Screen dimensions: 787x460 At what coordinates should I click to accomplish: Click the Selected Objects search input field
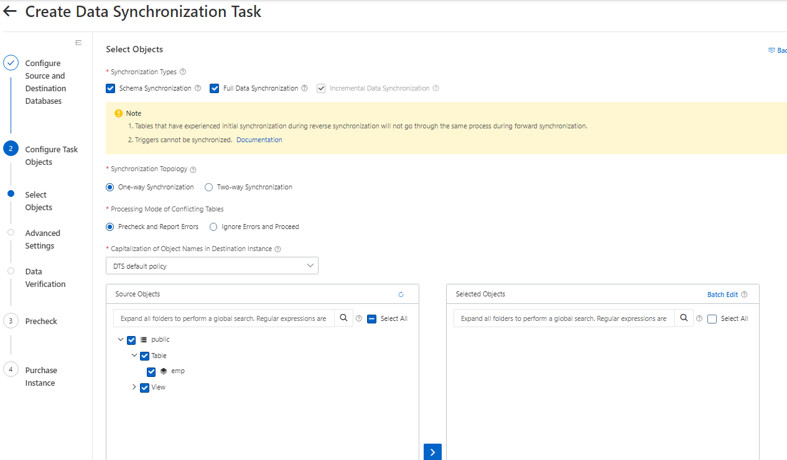click(562, 318)
